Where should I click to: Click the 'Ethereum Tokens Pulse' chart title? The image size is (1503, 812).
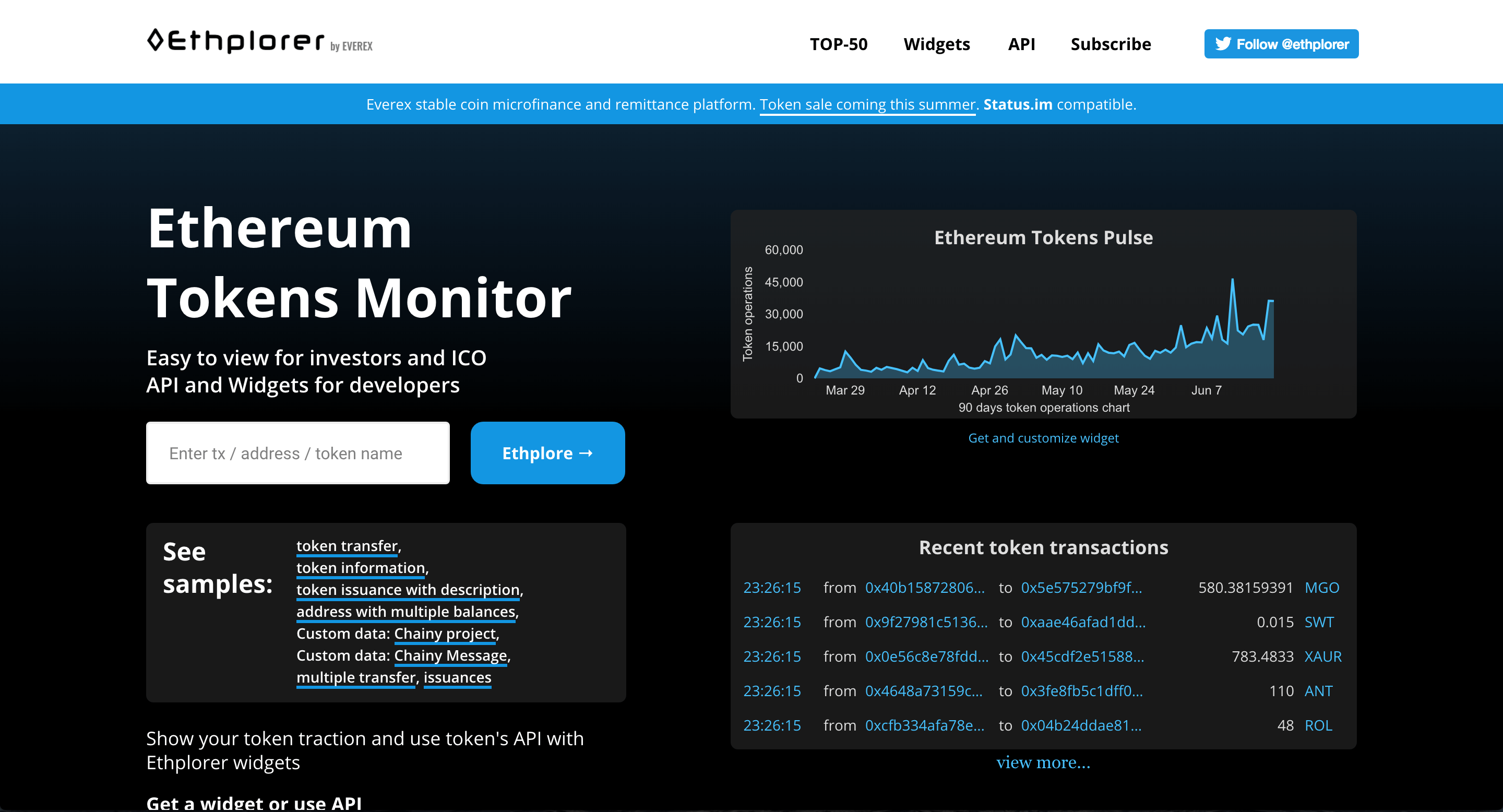point(1043,237)
